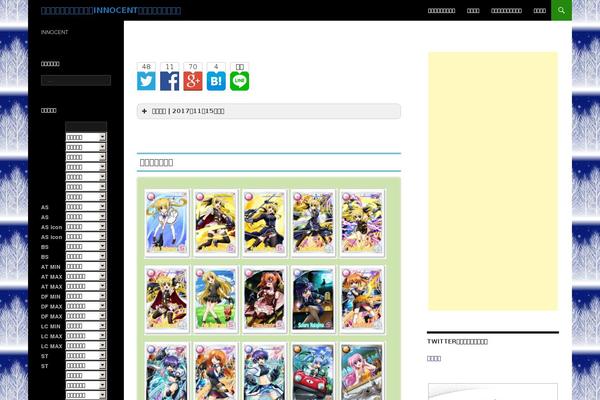Open the blonde girl card on blue background
This screenshot has width=600, height=400.
pos(167,223)
